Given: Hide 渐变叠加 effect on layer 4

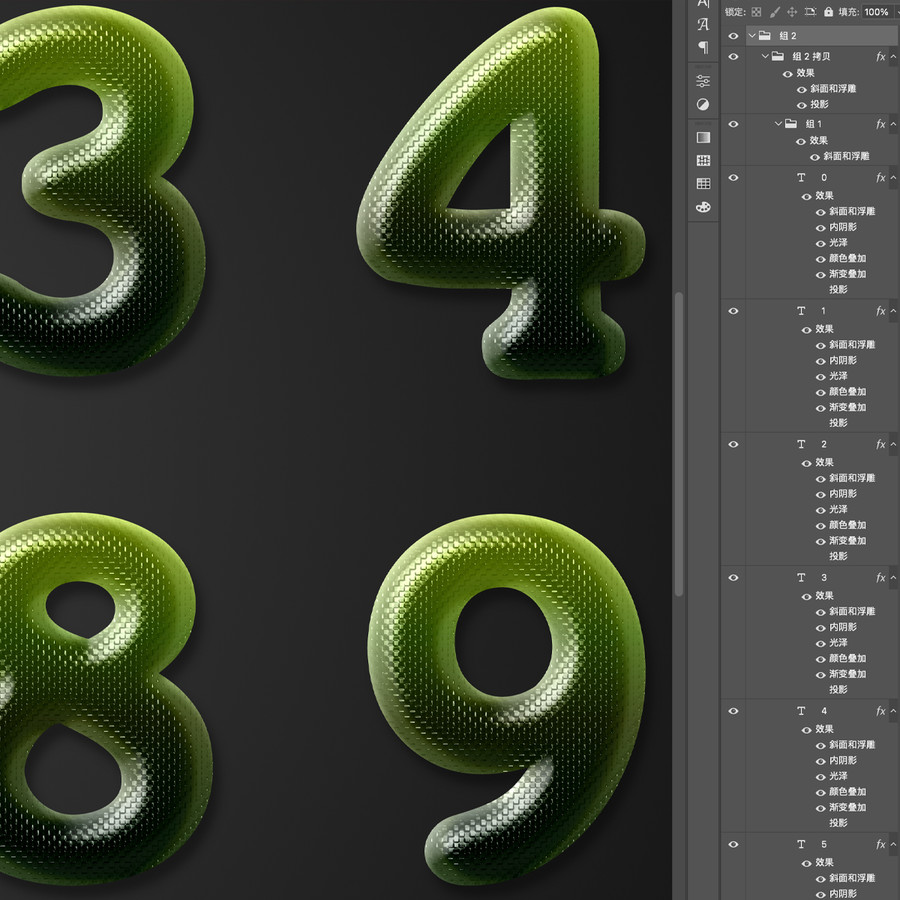Looking at the screenshot, I should pyautogui.click(x=821, y=808).
